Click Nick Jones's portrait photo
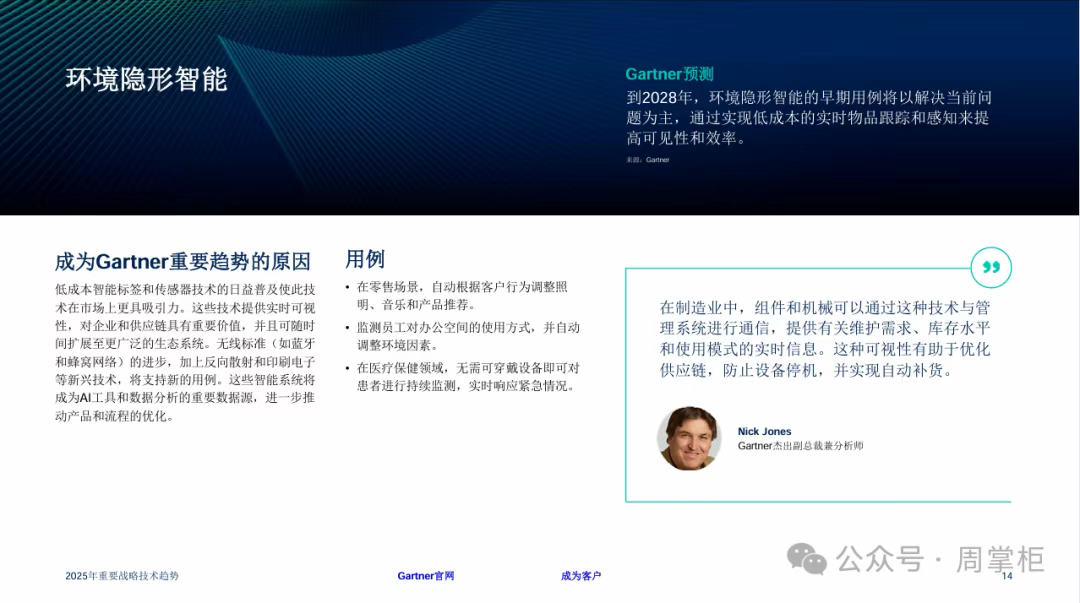 point(689,438)
